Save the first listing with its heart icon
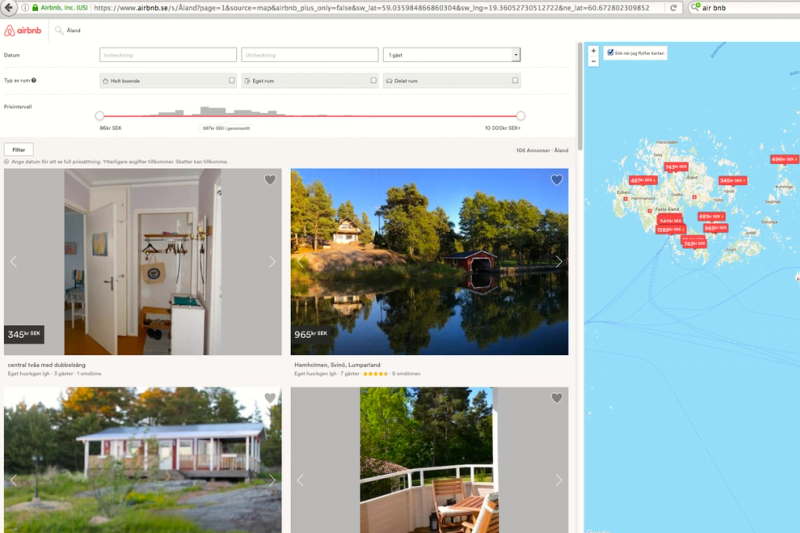The image size is (800, 533). [x=270, y=180]
